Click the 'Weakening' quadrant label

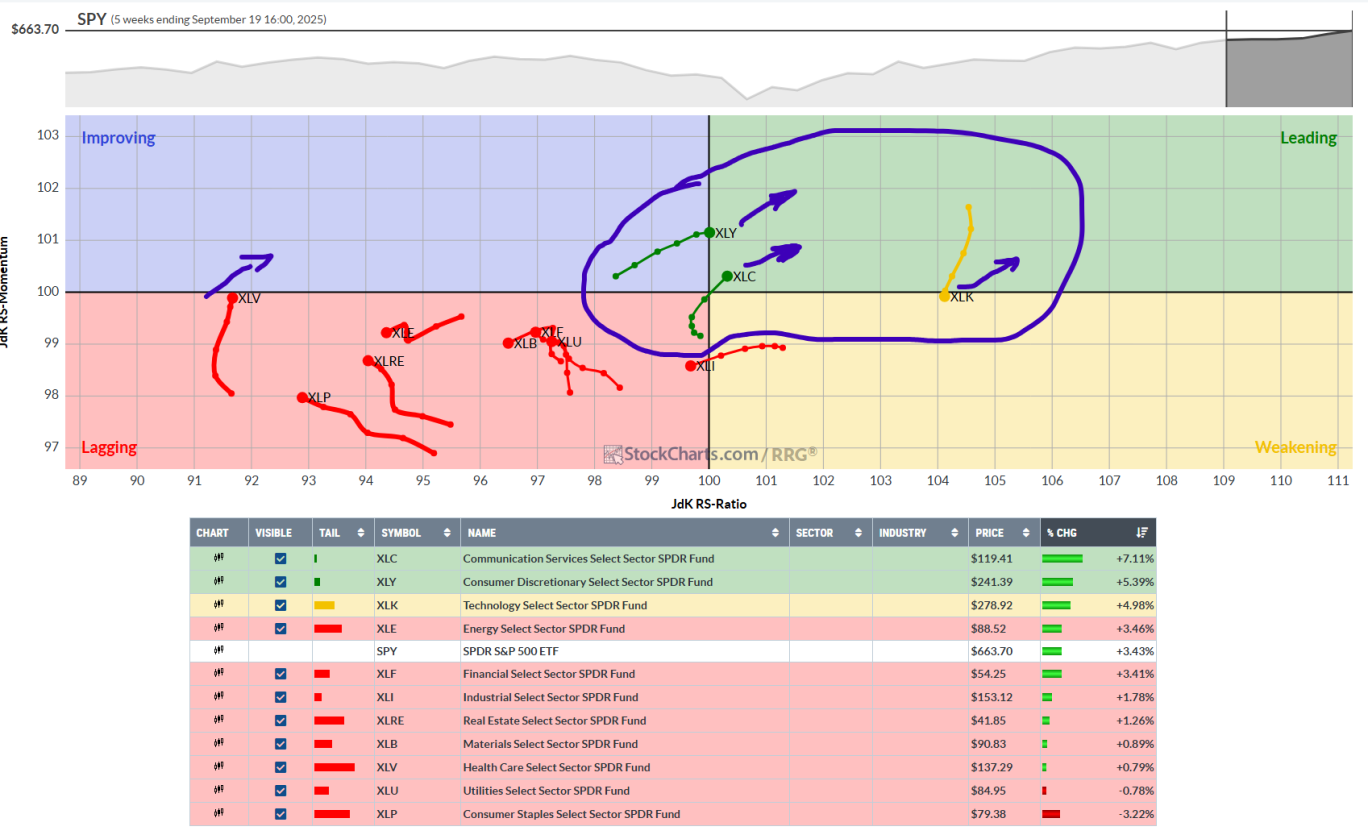pyautogui.click(x=1296, y=447)
